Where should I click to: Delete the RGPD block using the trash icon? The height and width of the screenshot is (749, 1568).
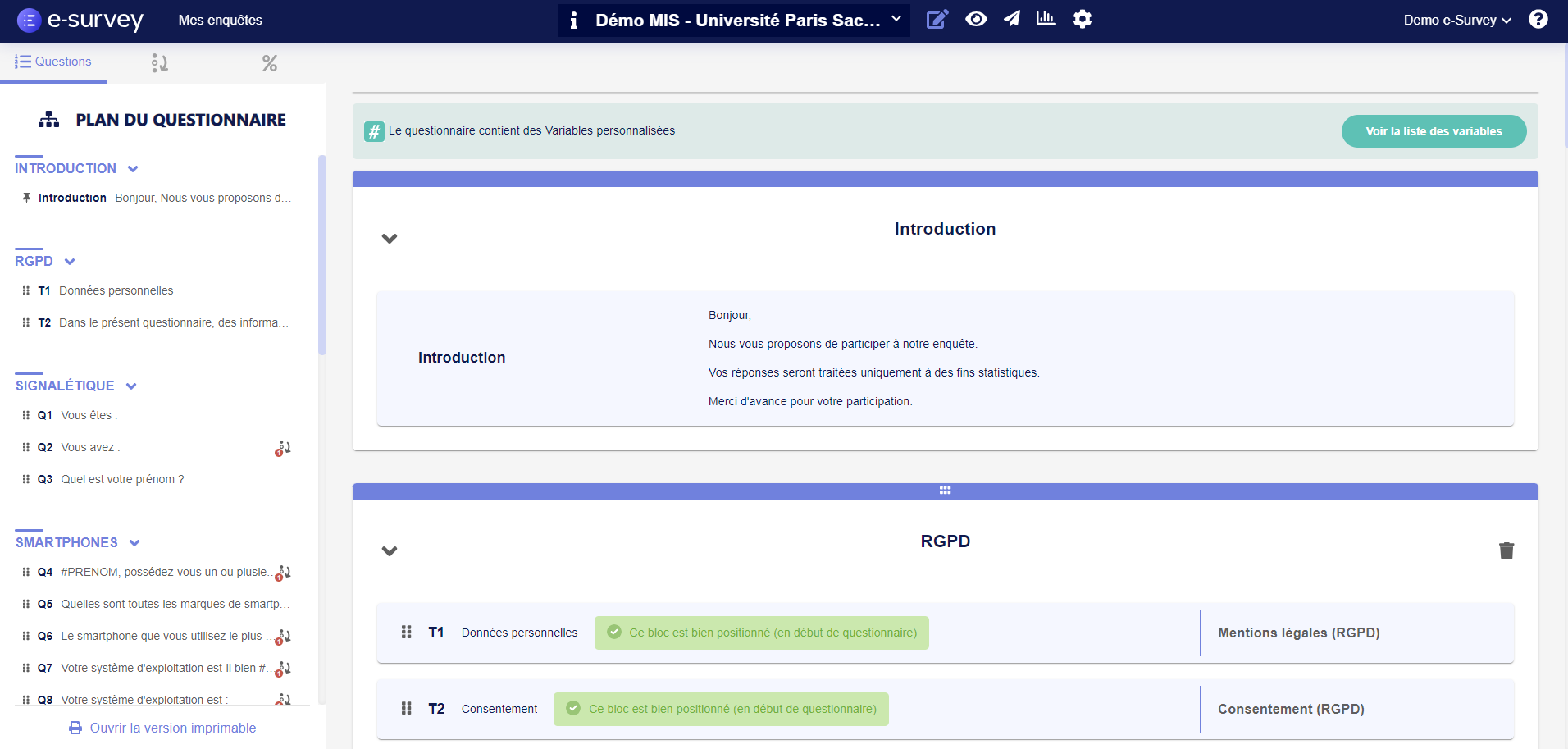(1506, 550)
